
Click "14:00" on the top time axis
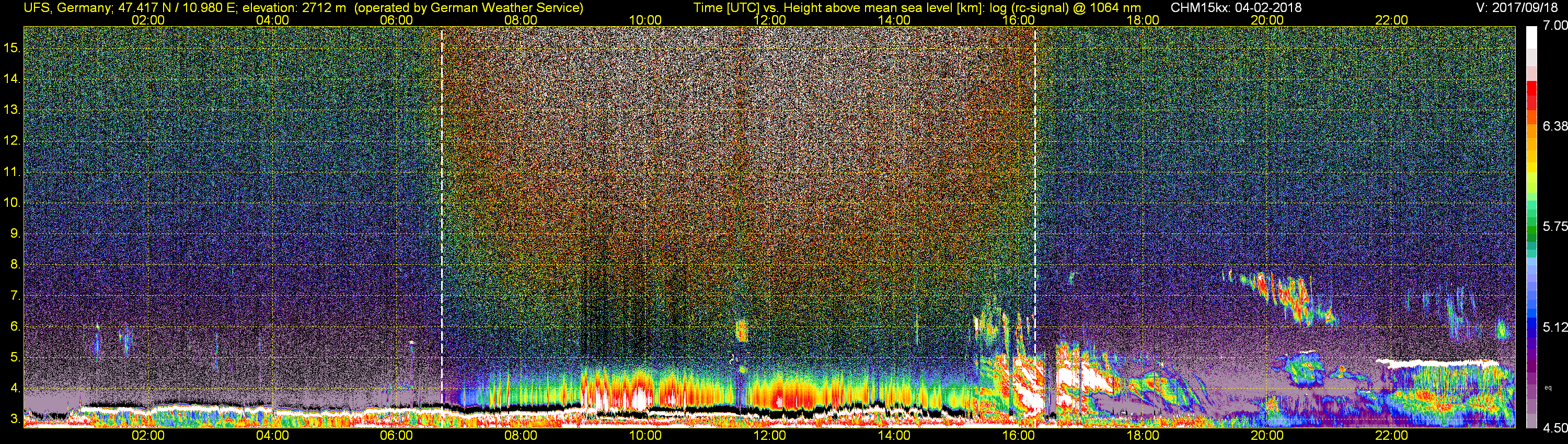click(894, 20)
